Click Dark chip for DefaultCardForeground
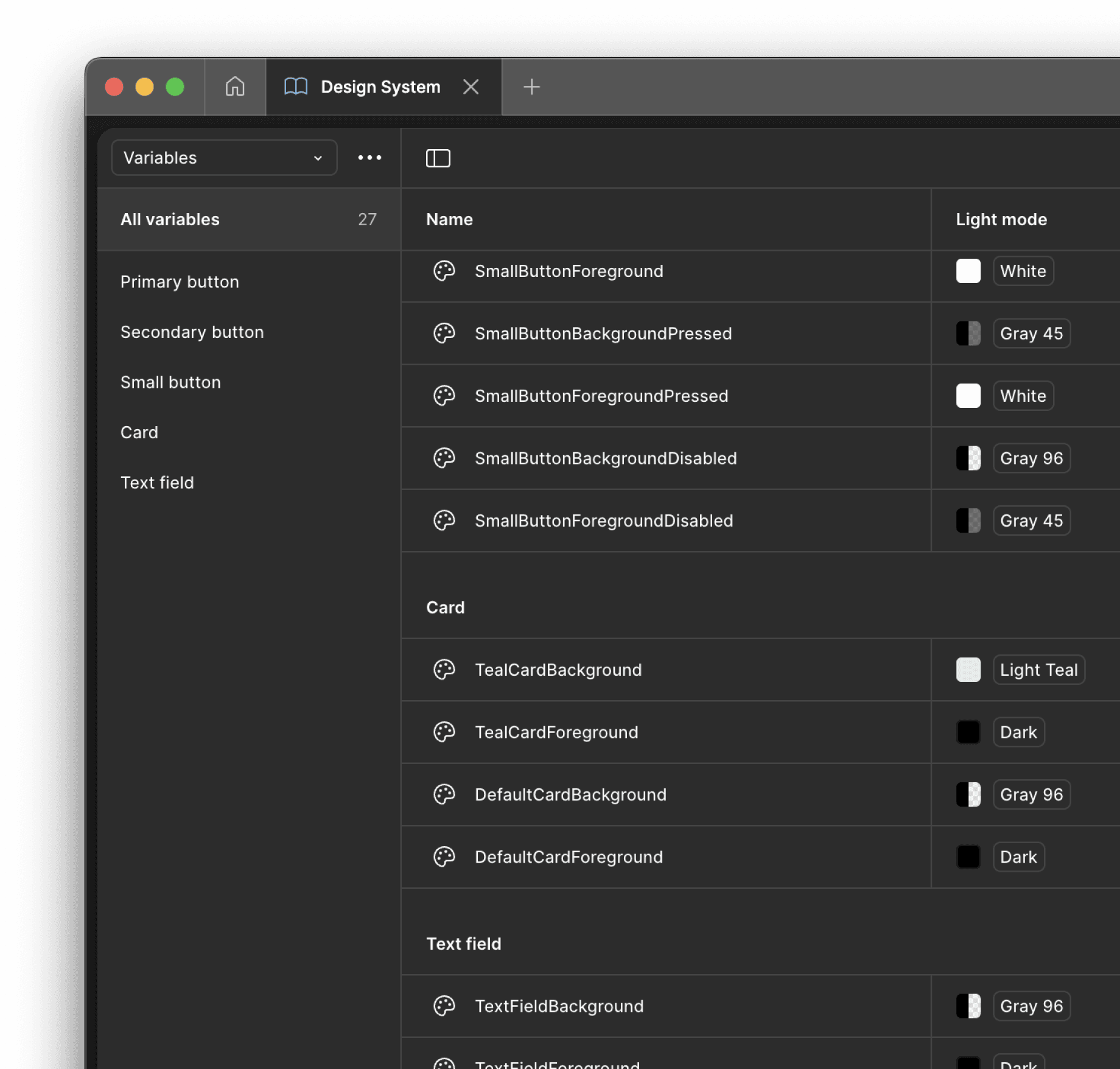 pos(1018,857)
